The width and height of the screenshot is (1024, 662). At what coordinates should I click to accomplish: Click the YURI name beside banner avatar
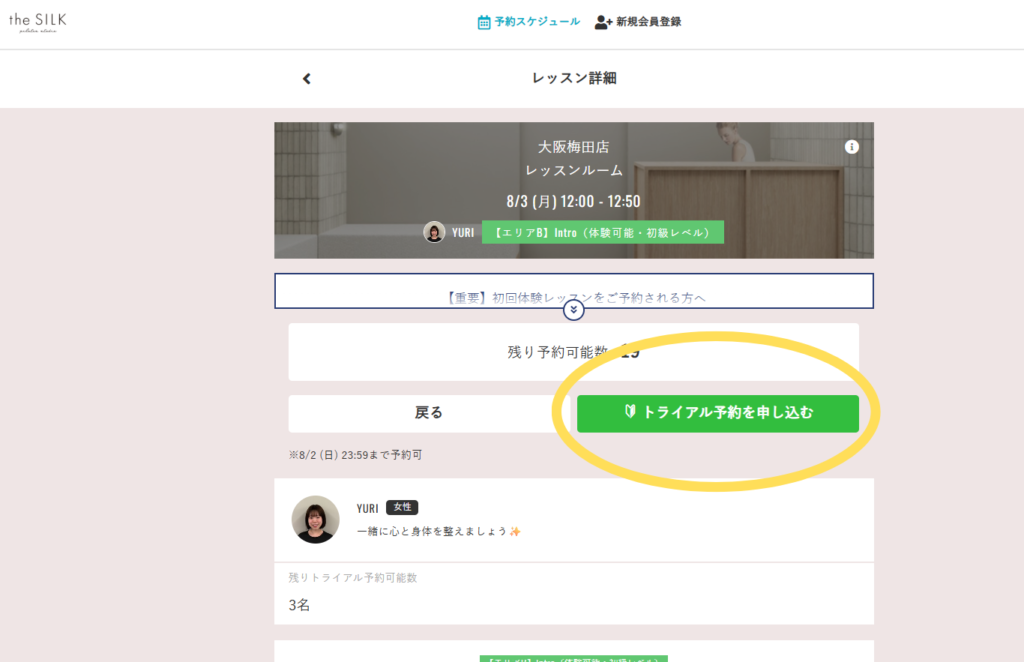[463, 232]
